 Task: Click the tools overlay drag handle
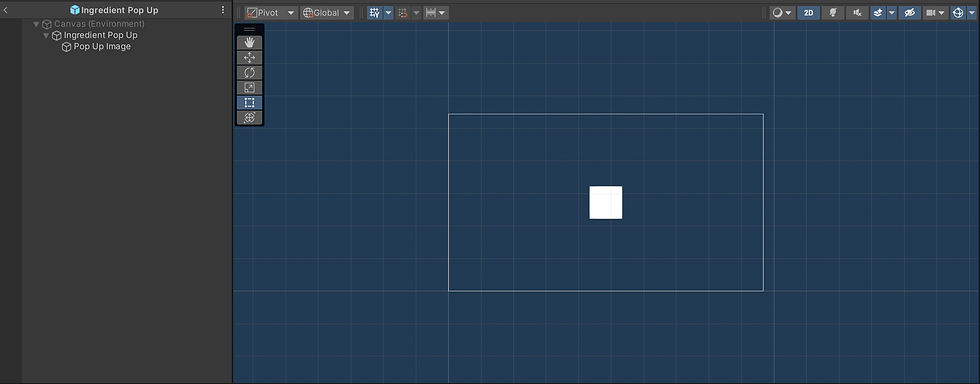249,29
